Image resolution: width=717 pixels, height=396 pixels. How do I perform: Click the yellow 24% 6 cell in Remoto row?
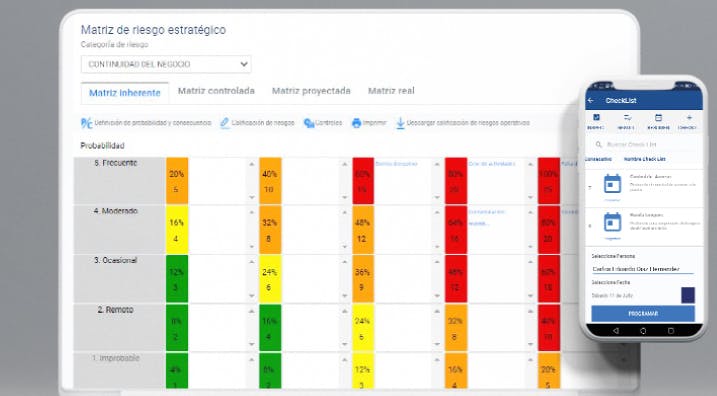[363, 328]
